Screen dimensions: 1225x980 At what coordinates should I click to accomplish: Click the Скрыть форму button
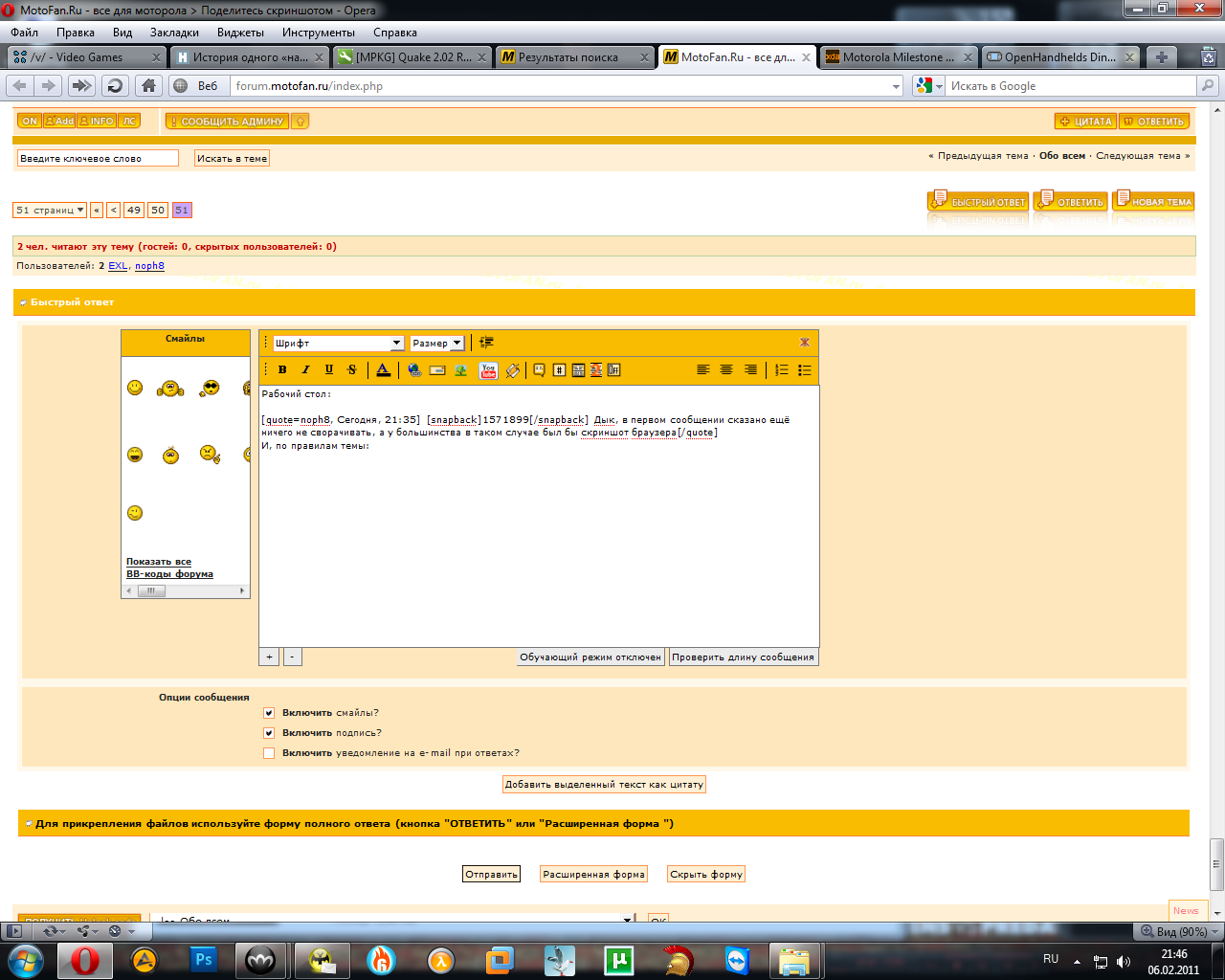pos(706,874)
